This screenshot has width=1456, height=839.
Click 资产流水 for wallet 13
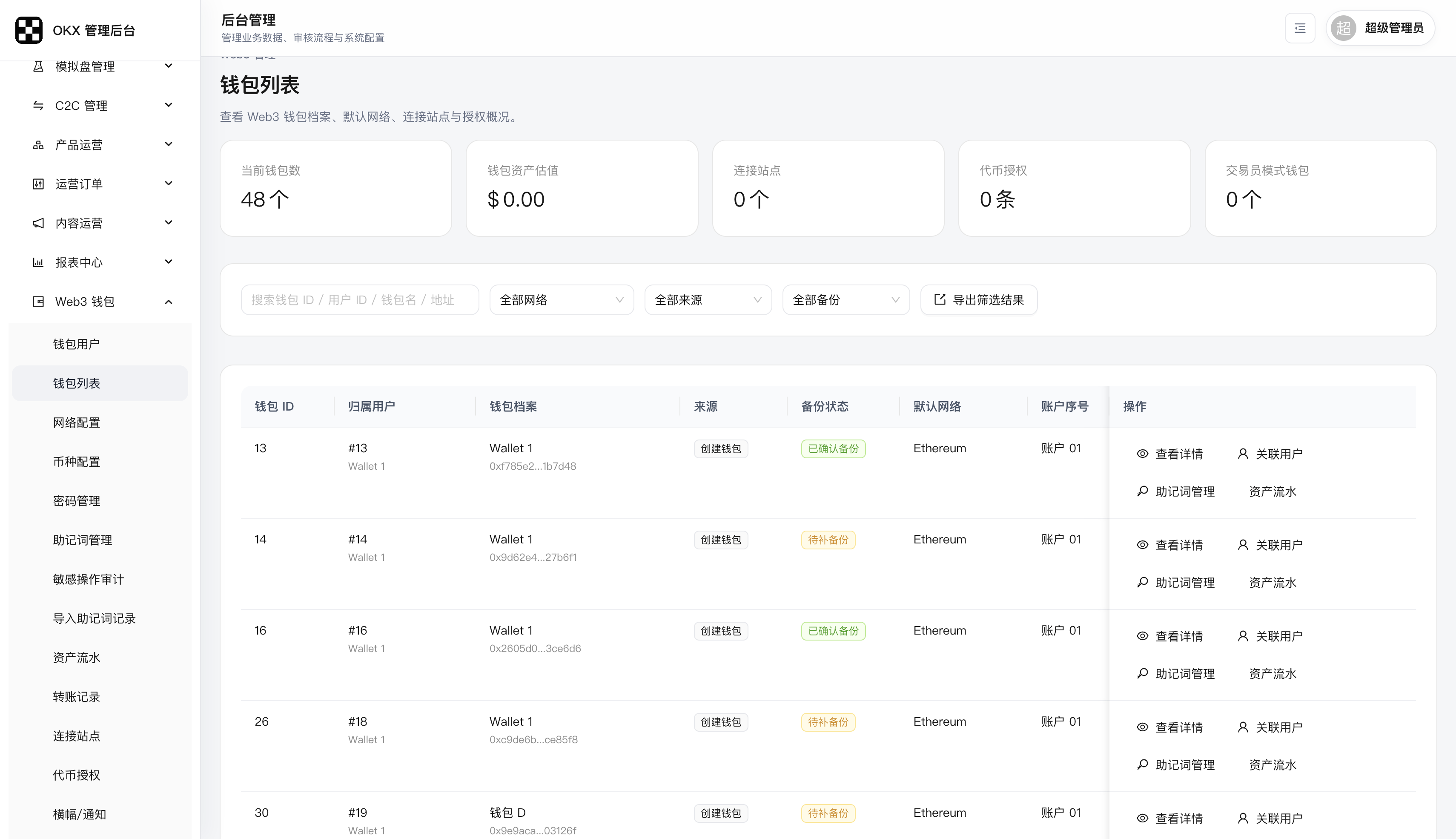click(1272, 491)
